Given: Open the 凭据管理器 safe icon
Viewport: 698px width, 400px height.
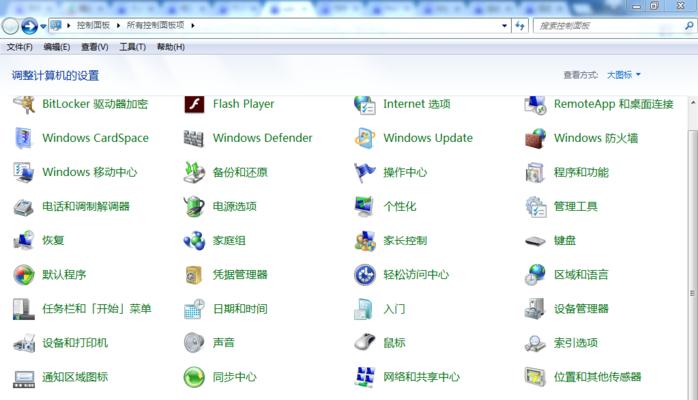Looking at the screenshot, I should pos(194,275).
